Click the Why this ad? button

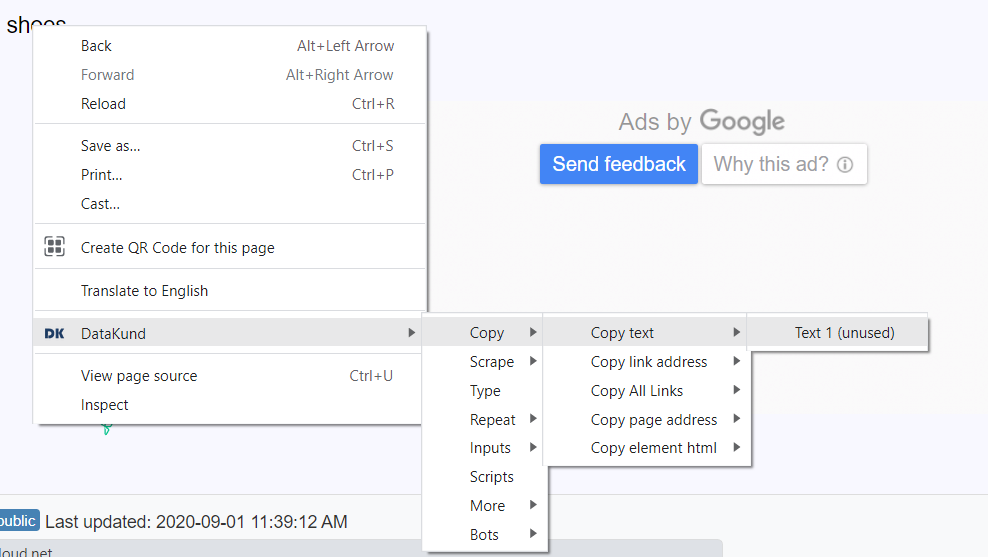click(783, 164)
